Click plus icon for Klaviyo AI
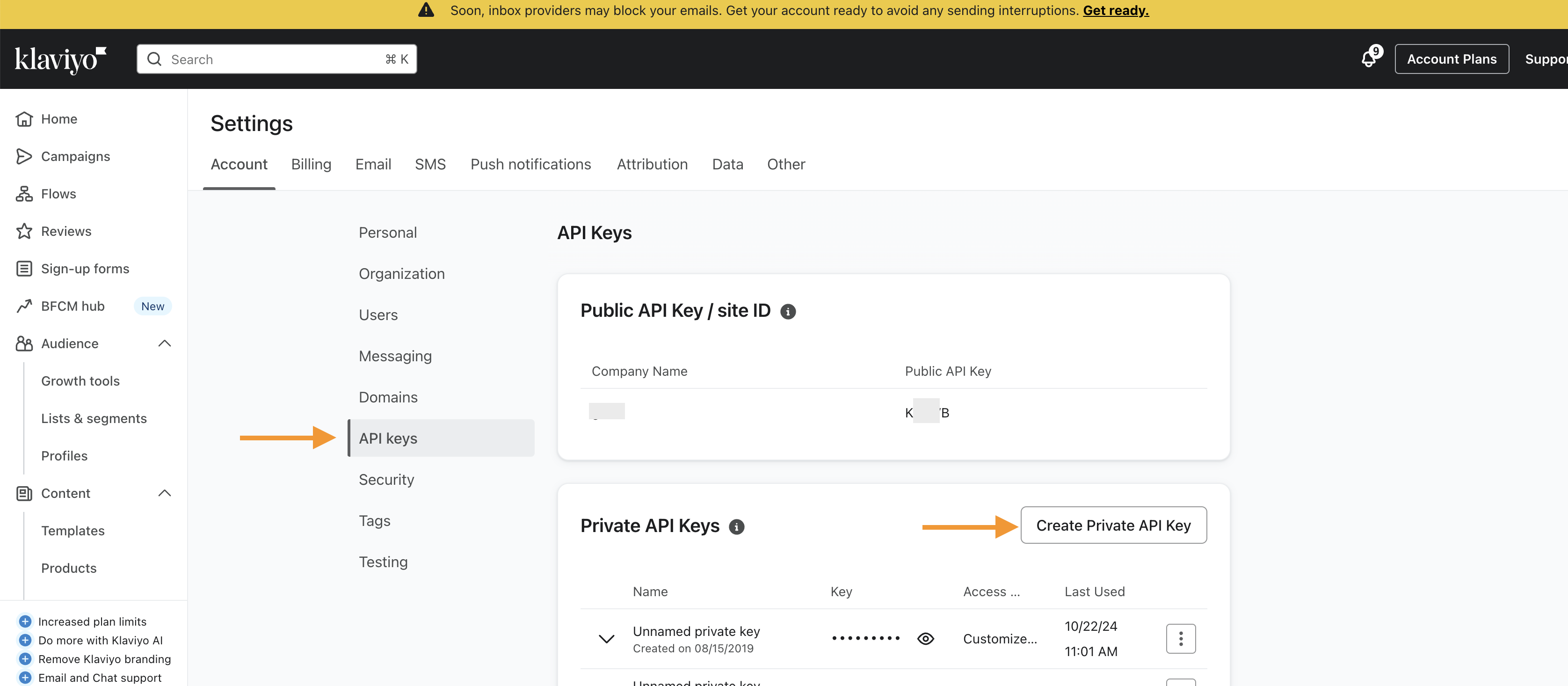This screenshot has width=1568, height=686. click(25, 640)
